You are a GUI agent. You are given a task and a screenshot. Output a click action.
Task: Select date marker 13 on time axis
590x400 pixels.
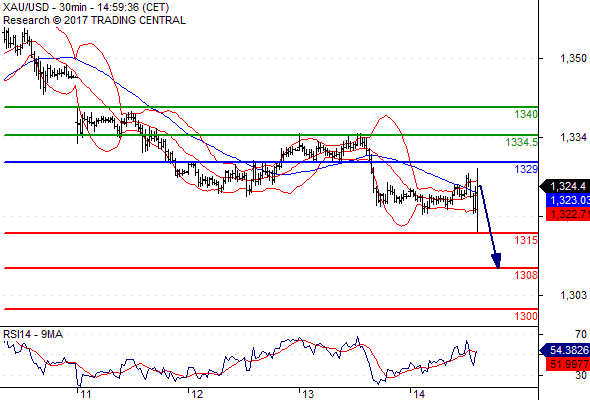tap(308, 394)
